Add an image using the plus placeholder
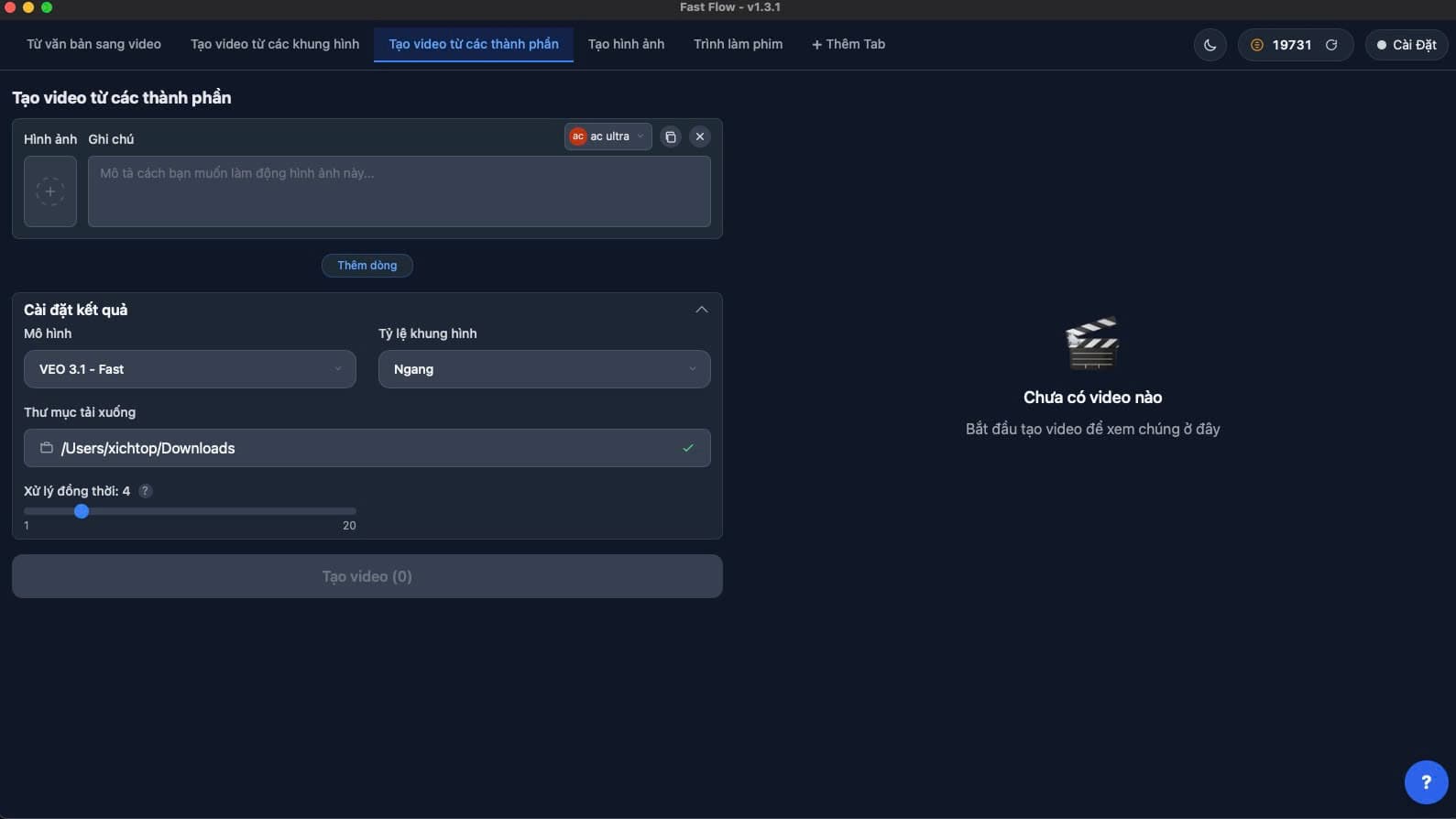This screenshot has height=819, width=1456. [x=50, y=191]
